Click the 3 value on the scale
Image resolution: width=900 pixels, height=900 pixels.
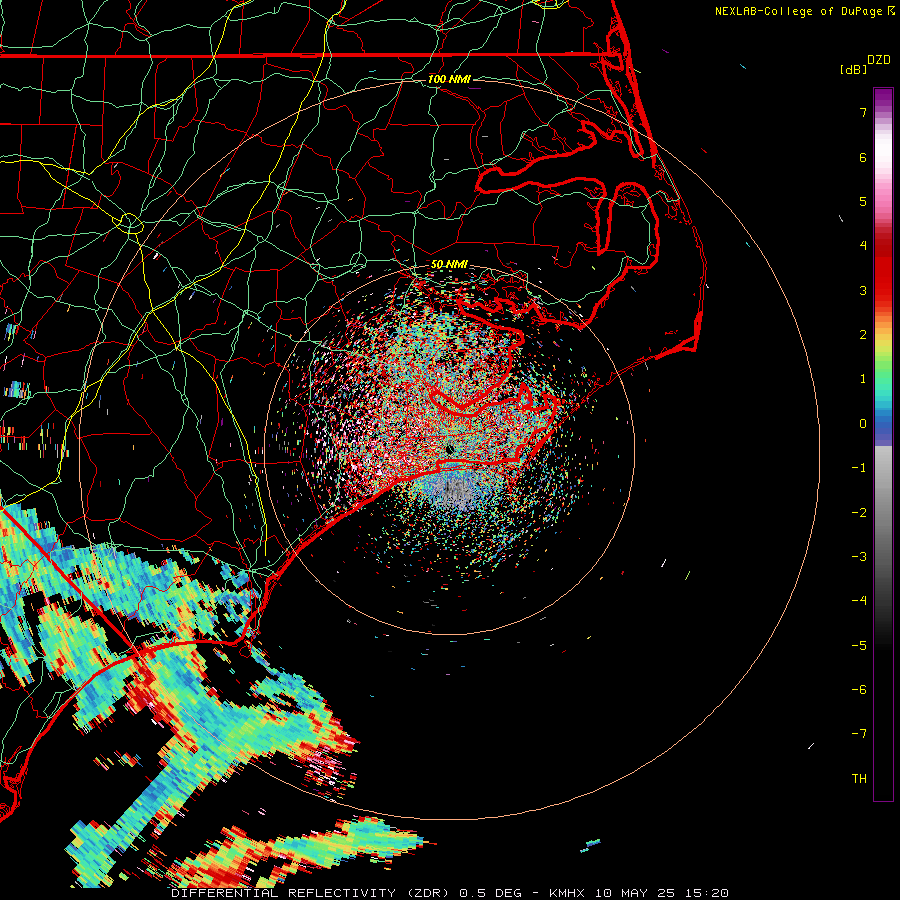863,290
